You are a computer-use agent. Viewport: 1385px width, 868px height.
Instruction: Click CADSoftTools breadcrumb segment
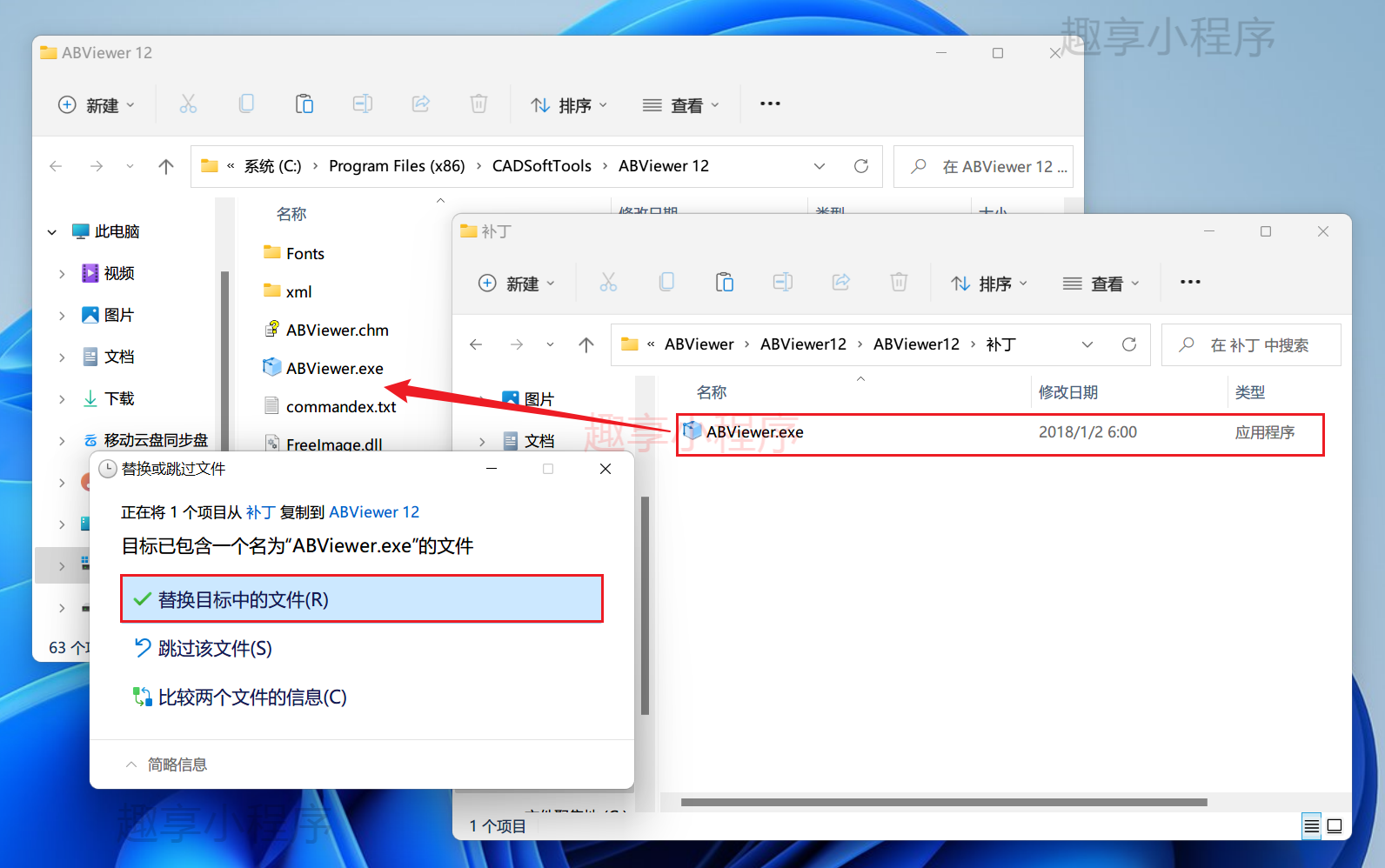click(x=542, y=166)
